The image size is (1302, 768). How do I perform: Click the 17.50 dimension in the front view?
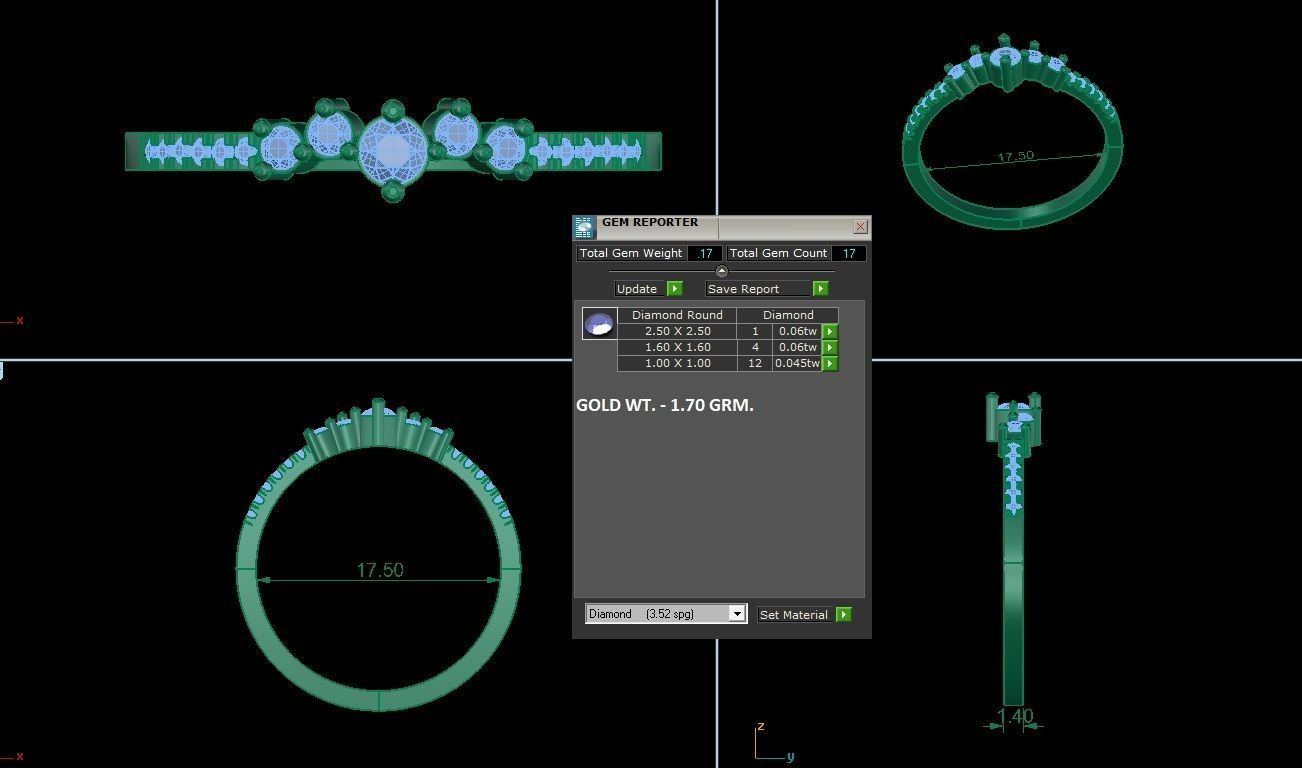[380, 570]
